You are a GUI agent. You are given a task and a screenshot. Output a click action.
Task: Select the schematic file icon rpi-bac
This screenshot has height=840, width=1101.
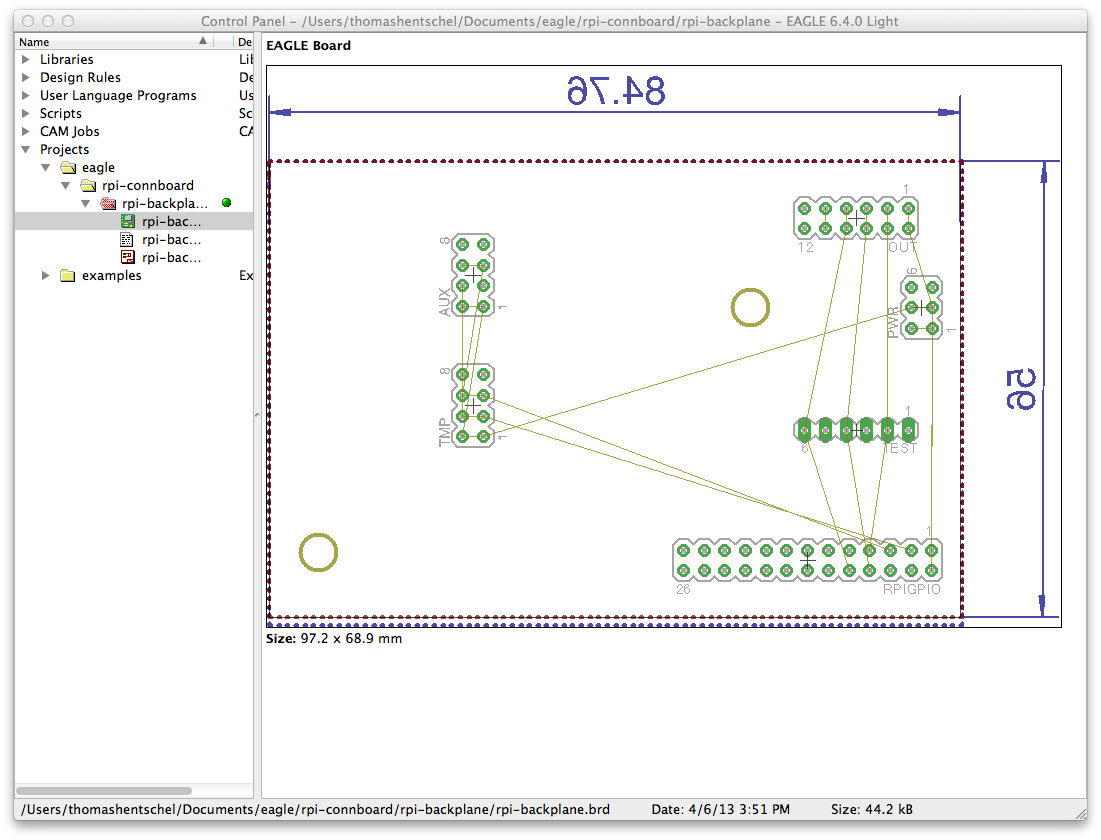[x=127, y=239]
